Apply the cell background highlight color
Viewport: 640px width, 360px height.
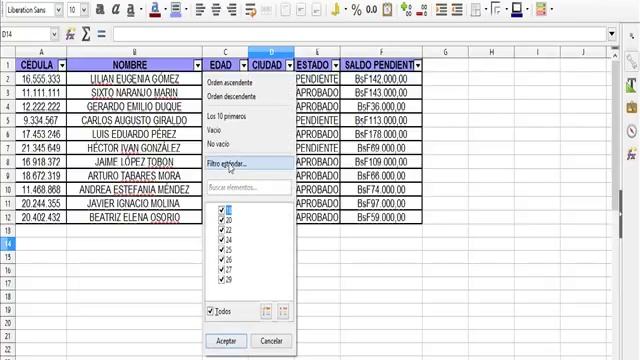point(176,9)
